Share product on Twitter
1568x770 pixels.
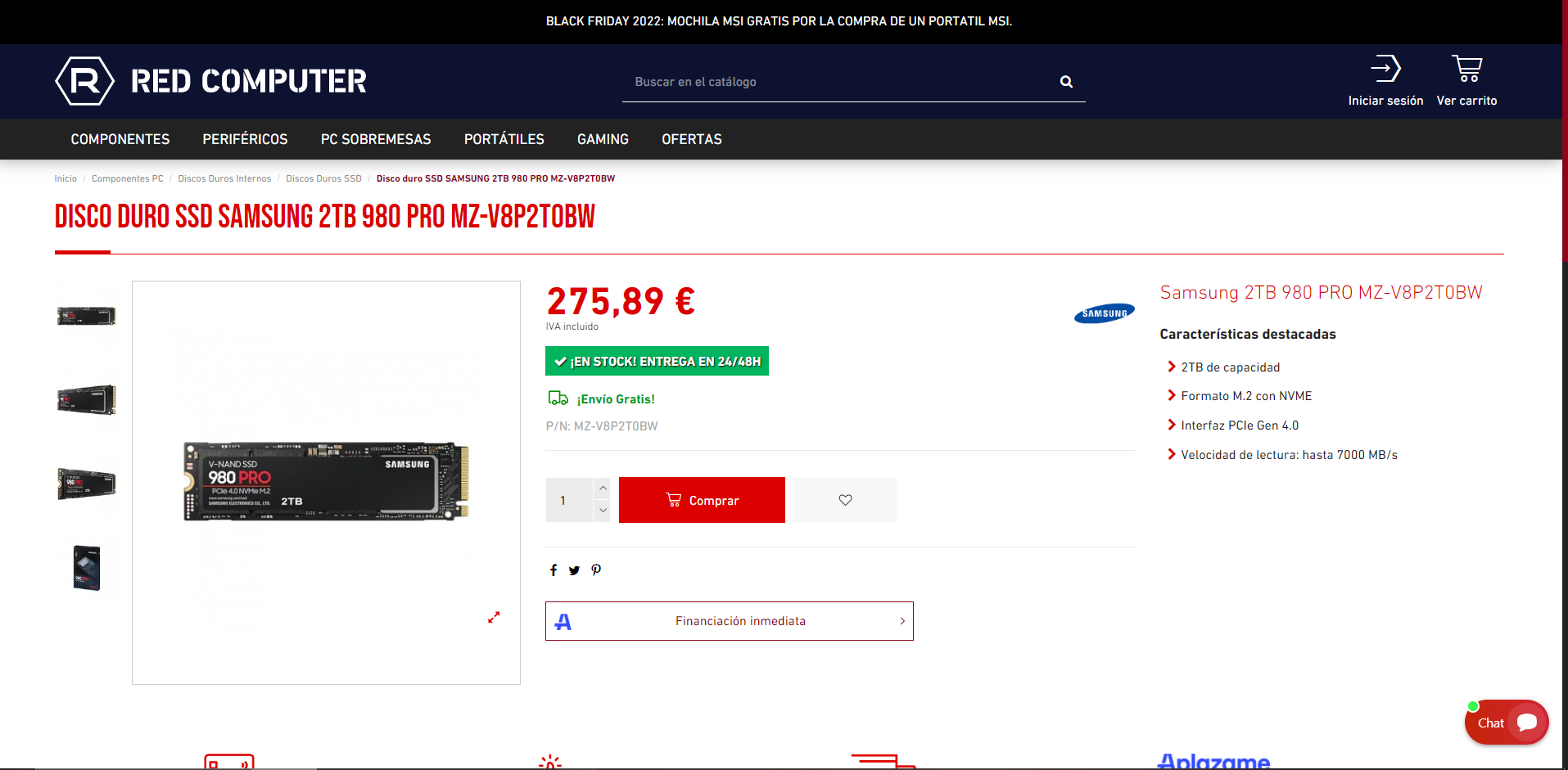click(574, 570)
